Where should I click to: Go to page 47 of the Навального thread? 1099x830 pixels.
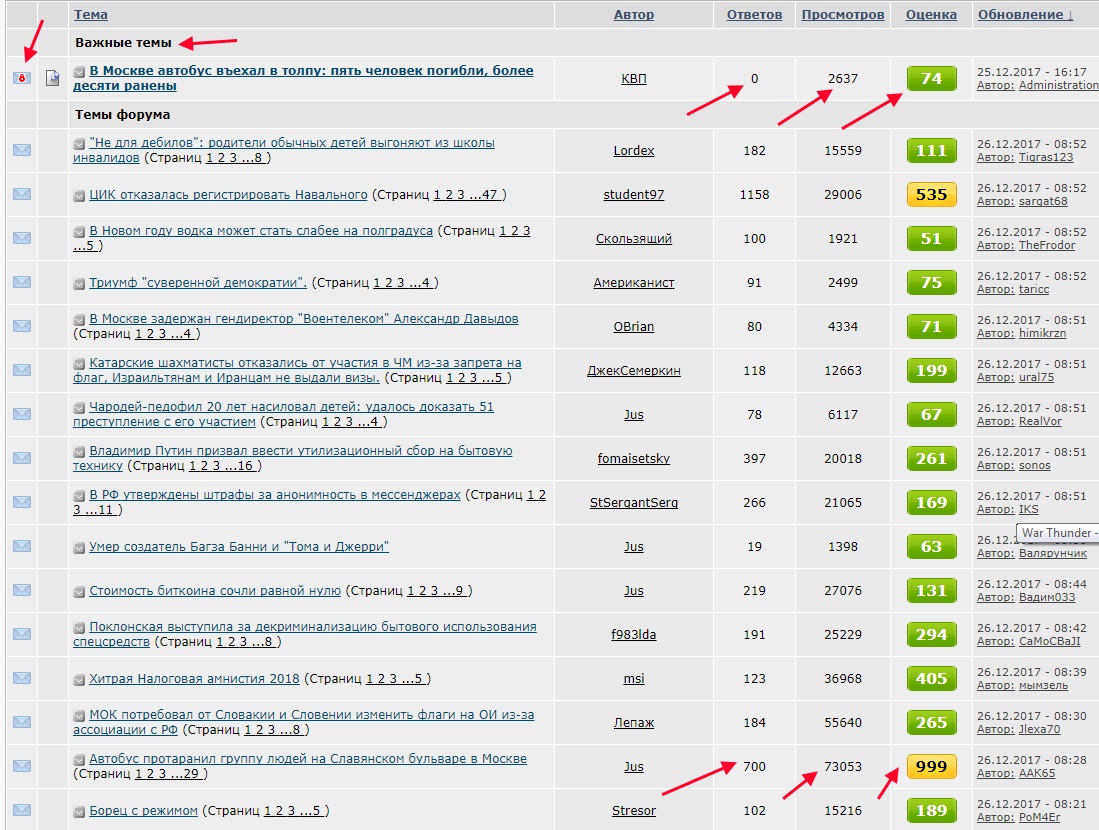point(489,194)
